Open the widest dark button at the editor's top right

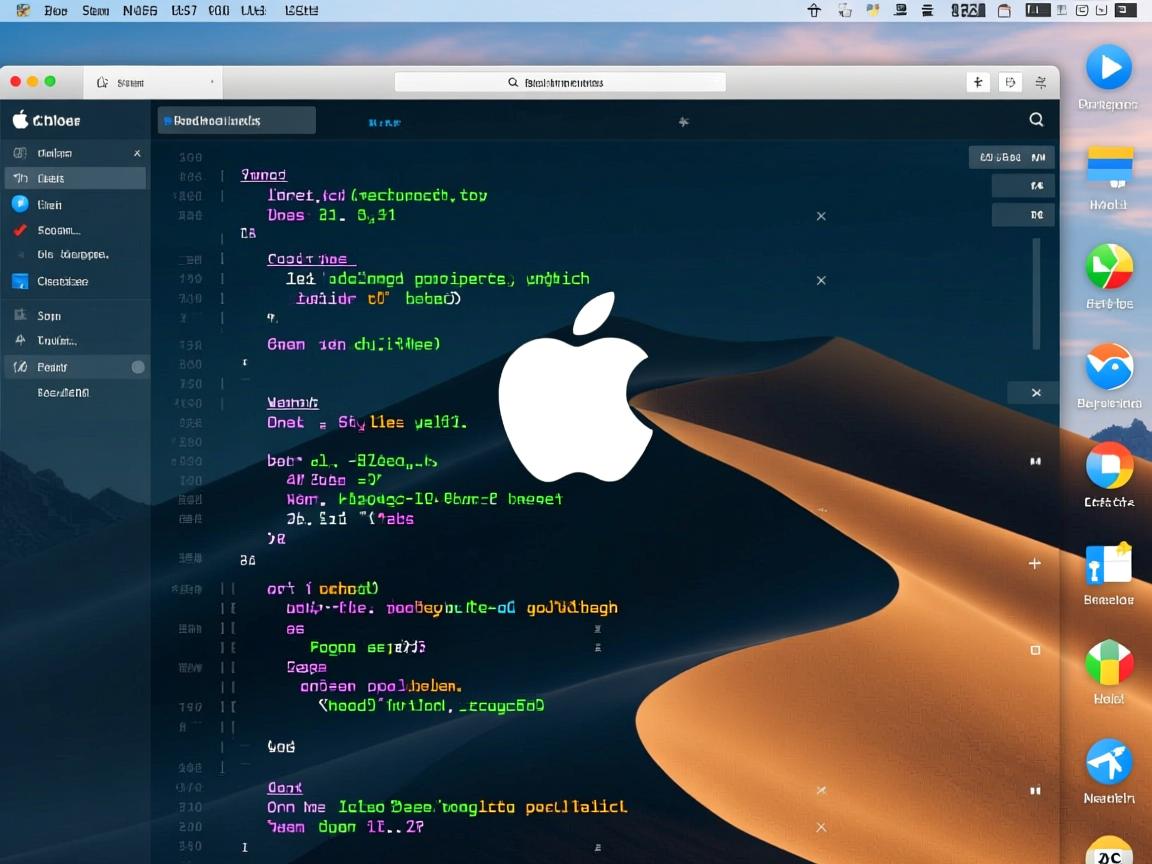(x=1011, y=157)
